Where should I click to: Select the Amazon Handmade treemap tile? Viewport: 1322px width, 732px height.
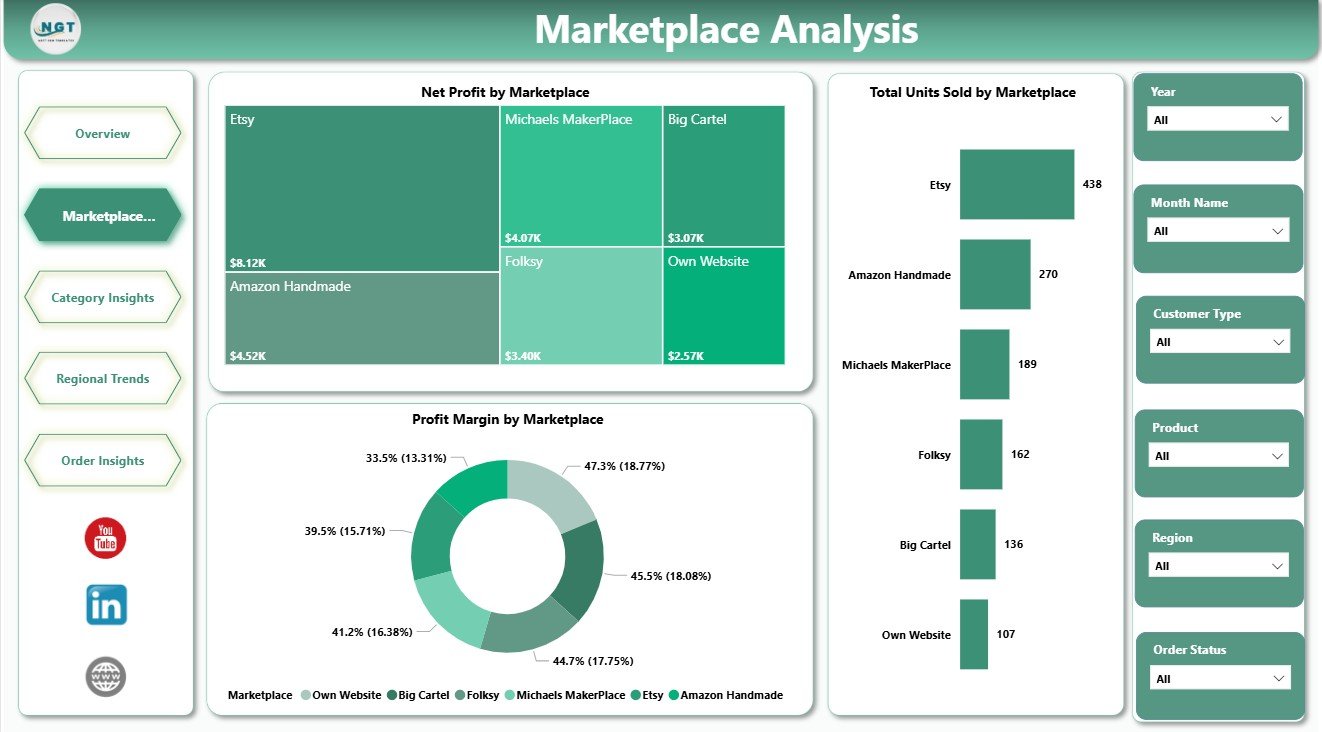(x=362, y=318)
